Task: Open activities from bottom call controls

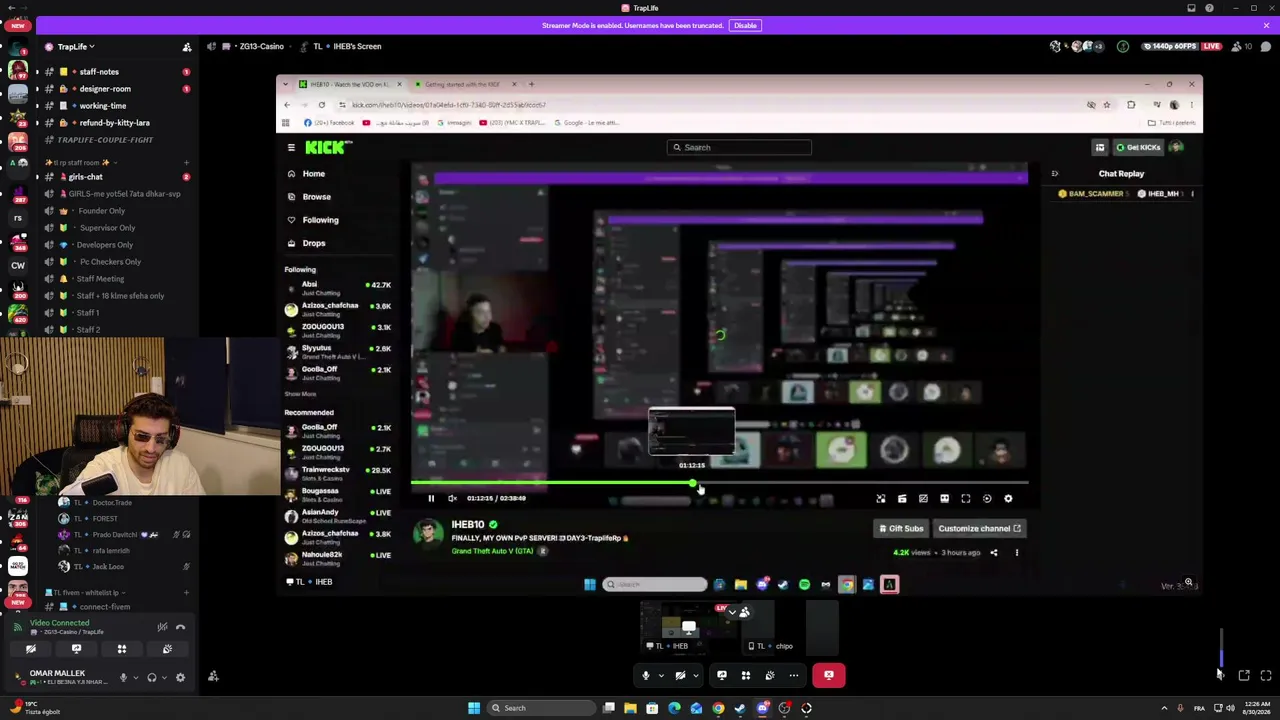Action: [746, 675]
